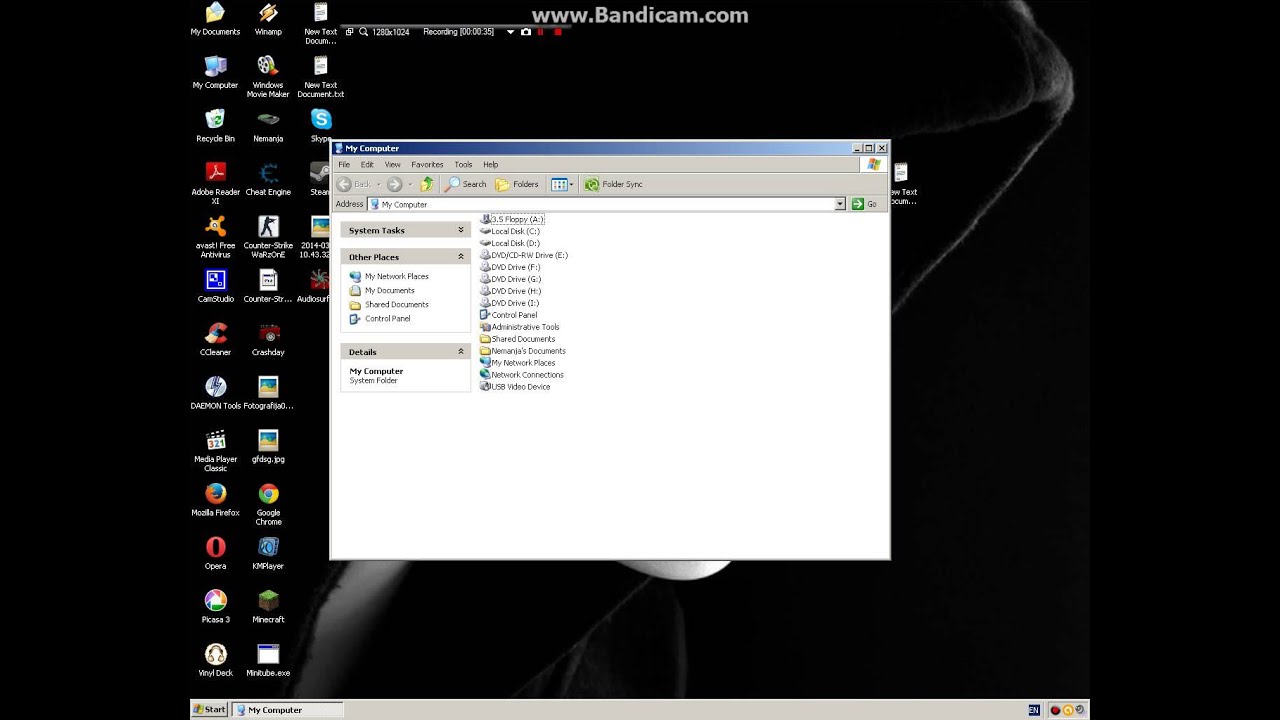
Task: Launch CamStudio from the desktop
Action: tap(215, 286)
